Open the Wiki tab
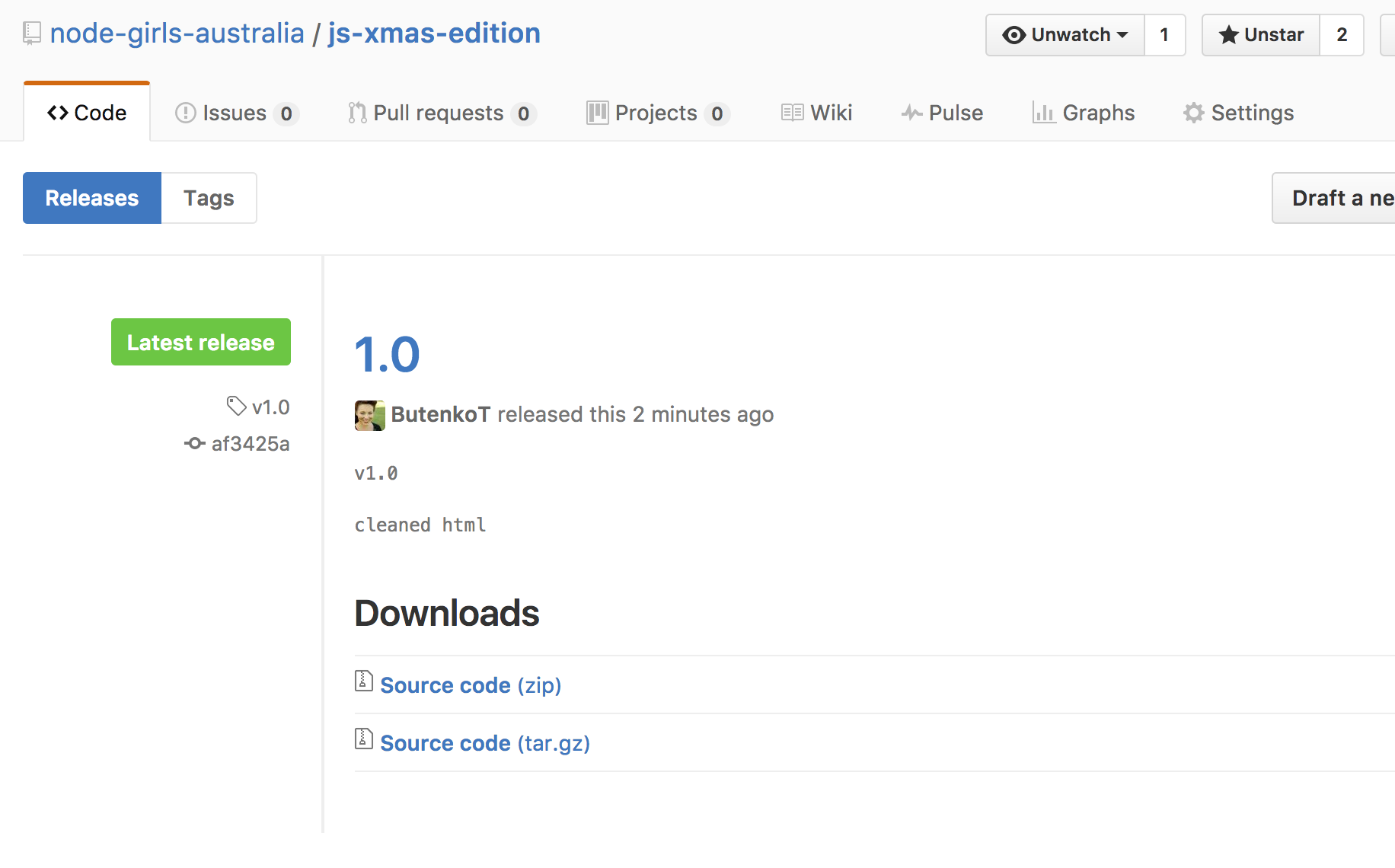This screenshot has width=1395, height=868. click(817, 113)
